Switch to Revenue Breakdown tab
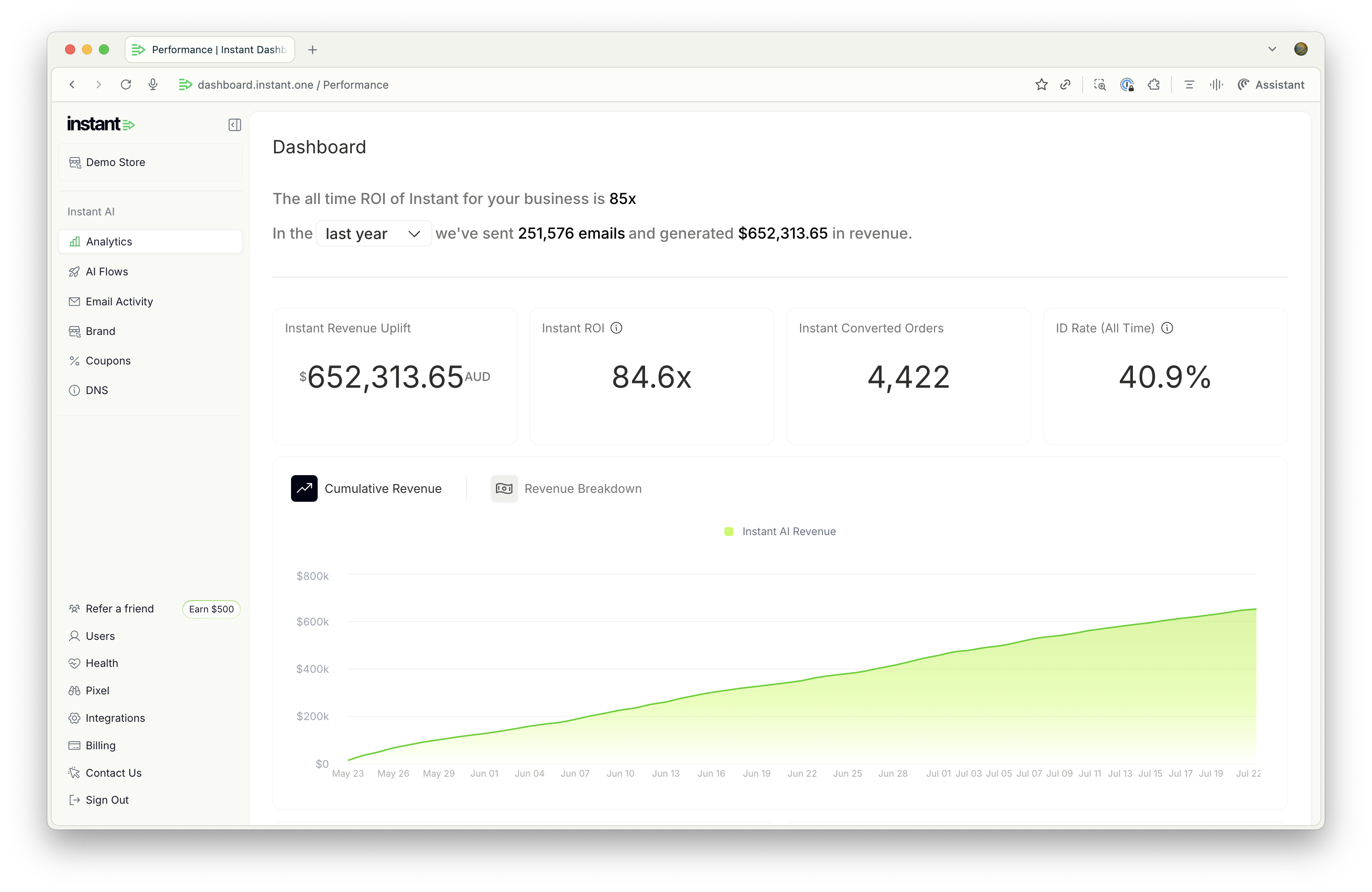 tap(566, 489)
